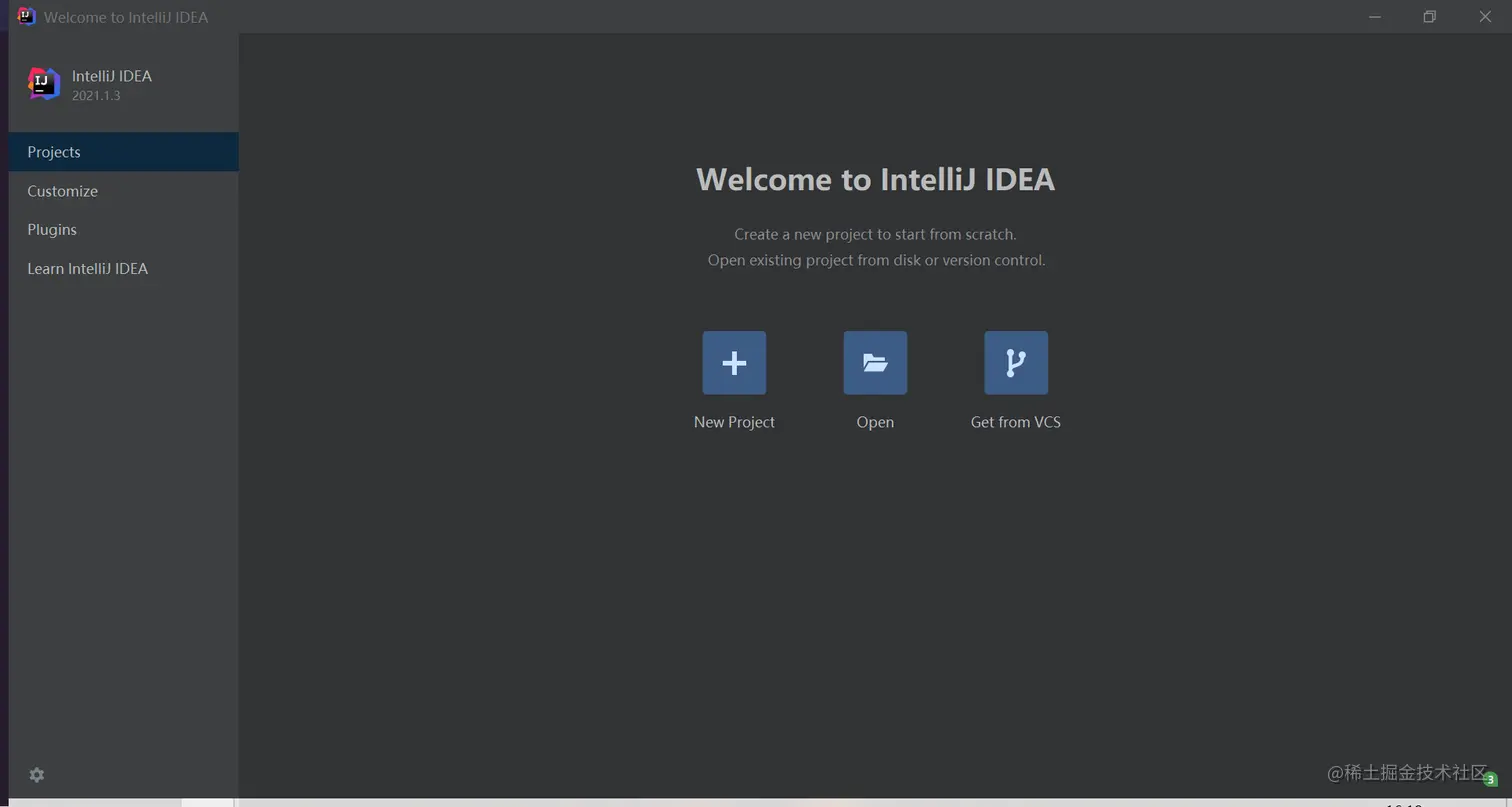This screenshot has width=1512, height=807.
Task: Open the Plugins tab
Action: pos(124,229)
